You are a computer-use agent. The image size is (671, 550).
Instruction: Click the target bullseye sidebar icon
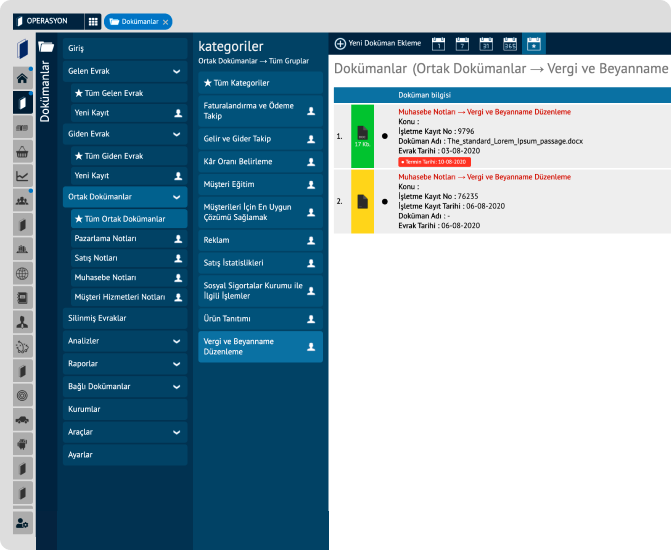22,395
